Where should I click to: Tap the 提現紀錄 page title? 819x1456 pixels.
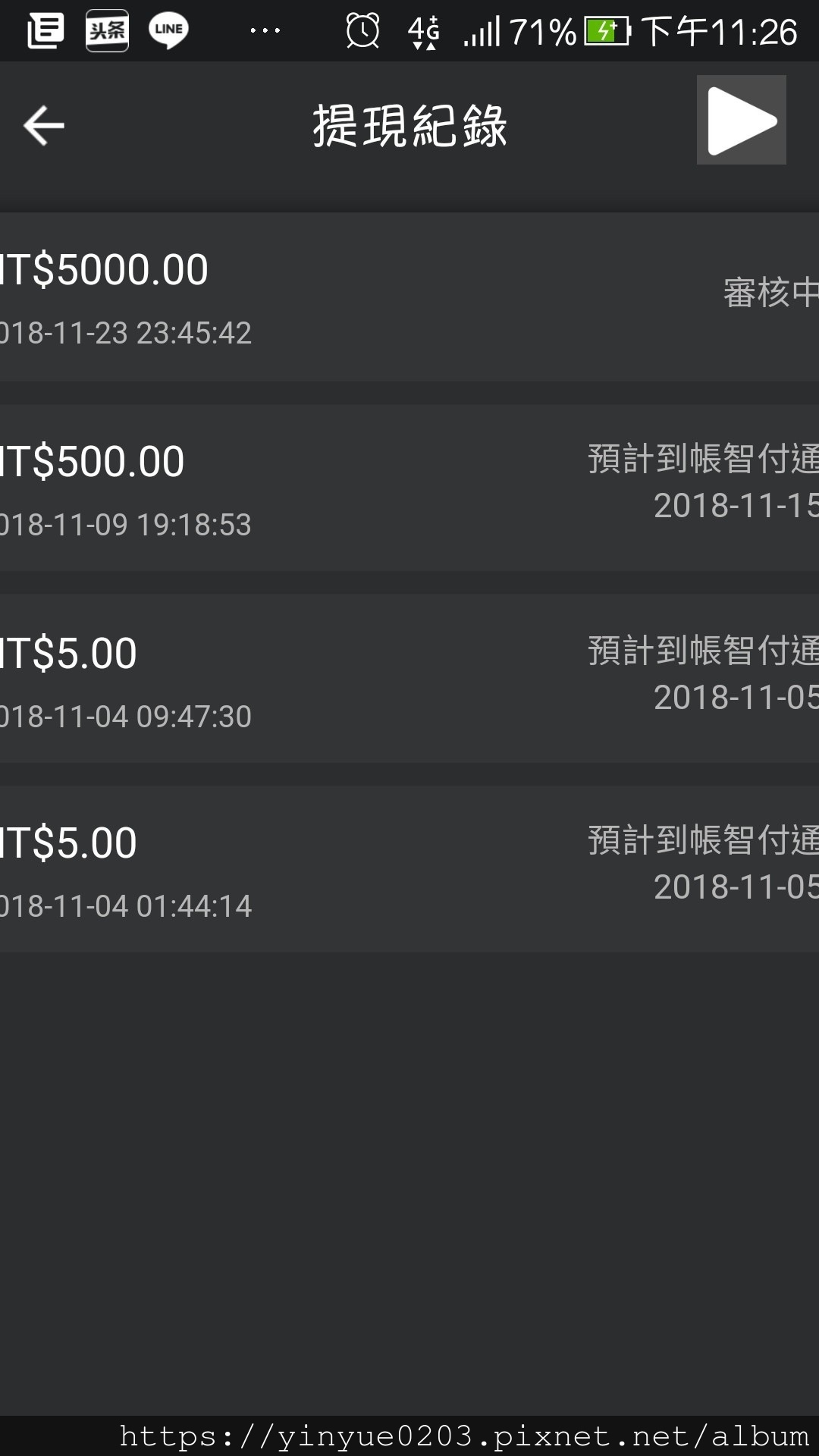pos(409,126)
